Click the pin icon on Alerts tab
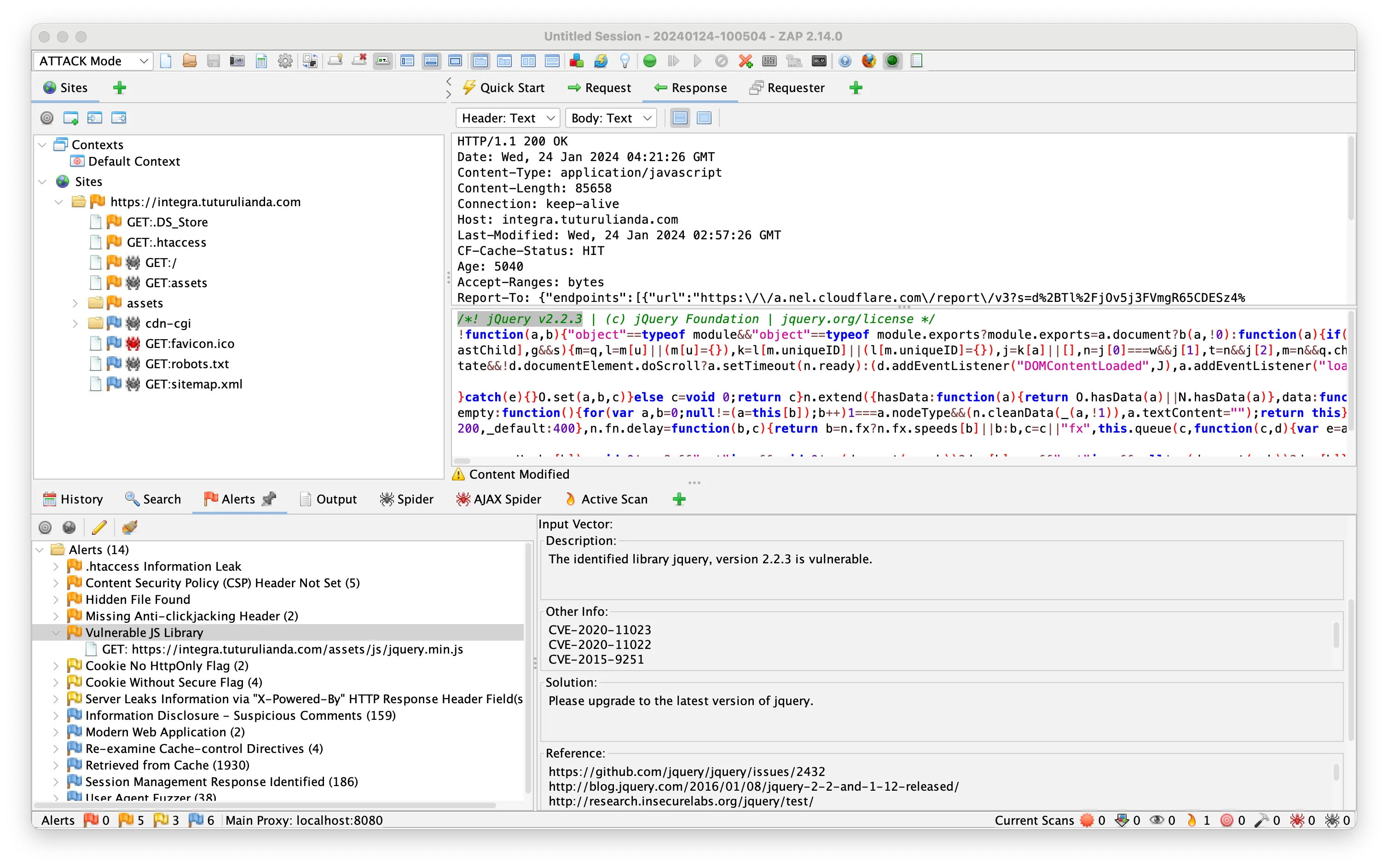This screenshot has height=868, width=1388. [x=269, y=499]
